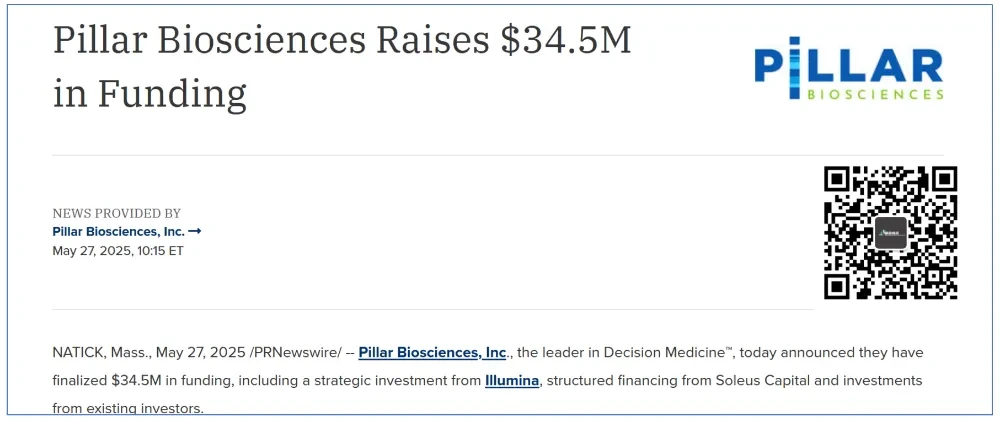Click the DNA-styled letter I in the Pillar logo
This screenshot has height=421, width=1000.
(794, 68)
